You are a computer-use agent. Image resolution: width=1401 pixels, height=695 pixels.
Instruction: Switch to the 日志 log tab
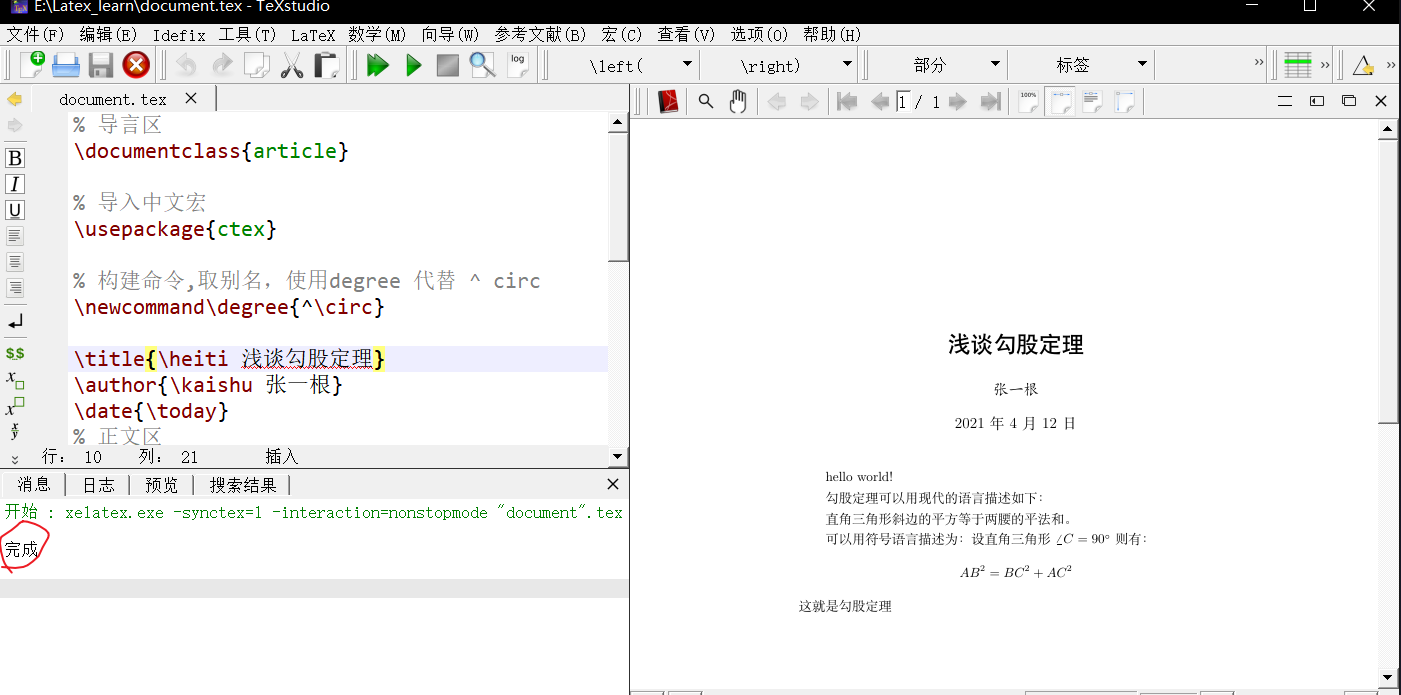click(98, 485)
